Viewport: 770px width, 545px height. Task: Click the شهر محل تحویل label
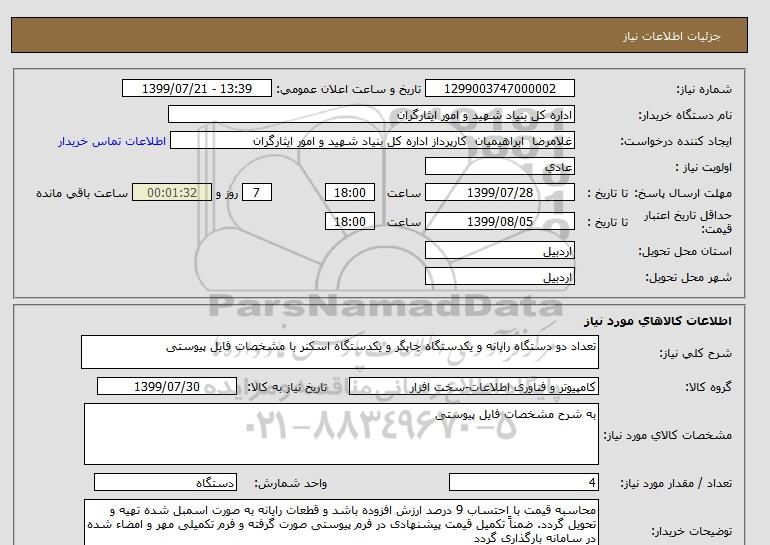[x=688, y=277]
